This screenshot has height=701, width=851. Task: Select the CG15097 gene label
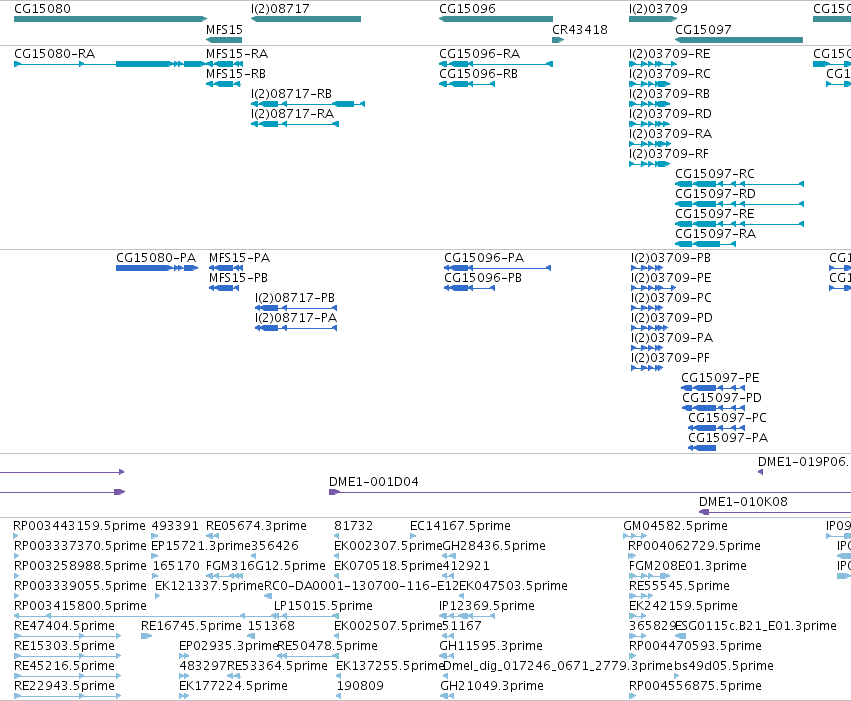coord(703,30)
